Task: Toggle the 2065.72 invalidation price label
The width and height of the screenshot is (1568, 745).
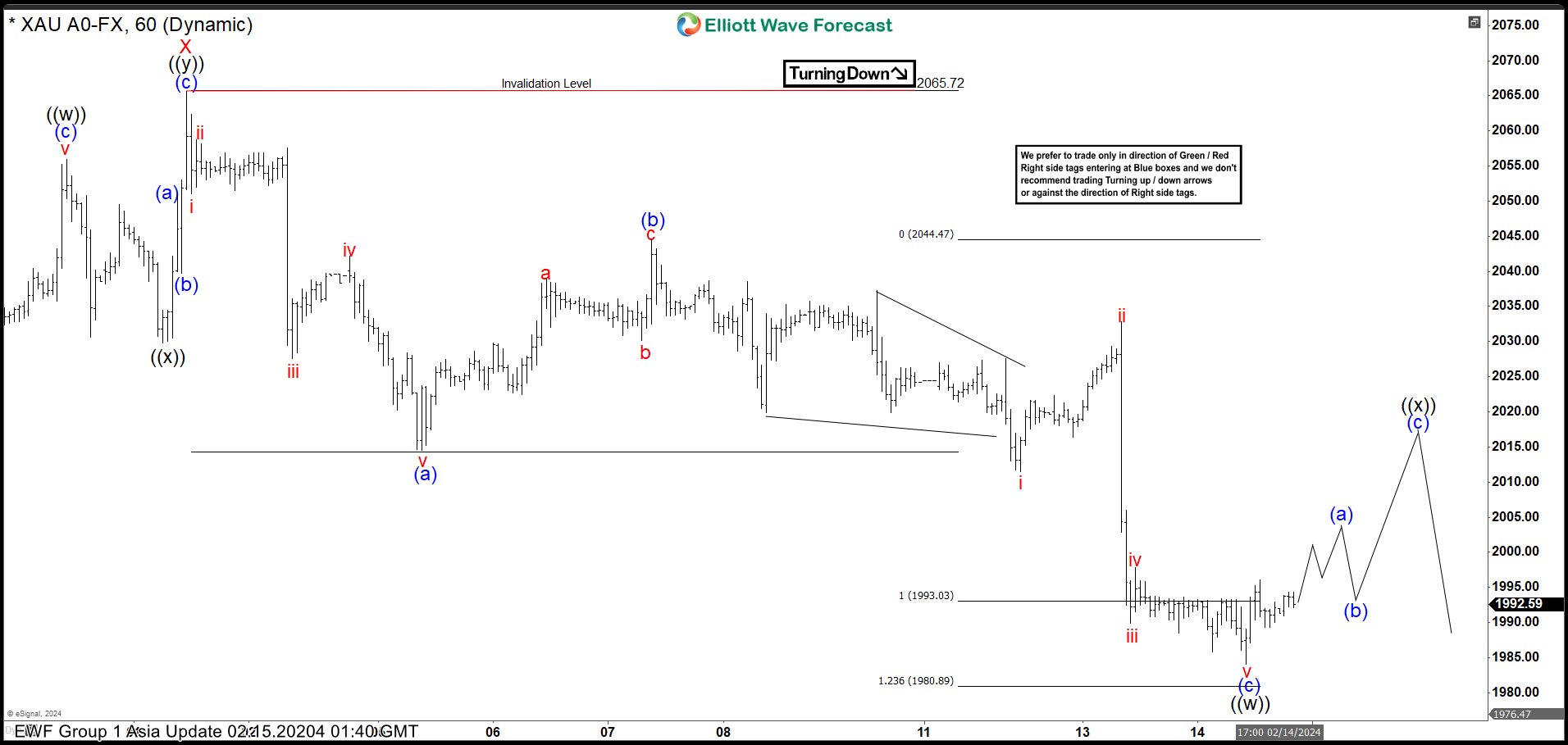Action: pos(940,83)
